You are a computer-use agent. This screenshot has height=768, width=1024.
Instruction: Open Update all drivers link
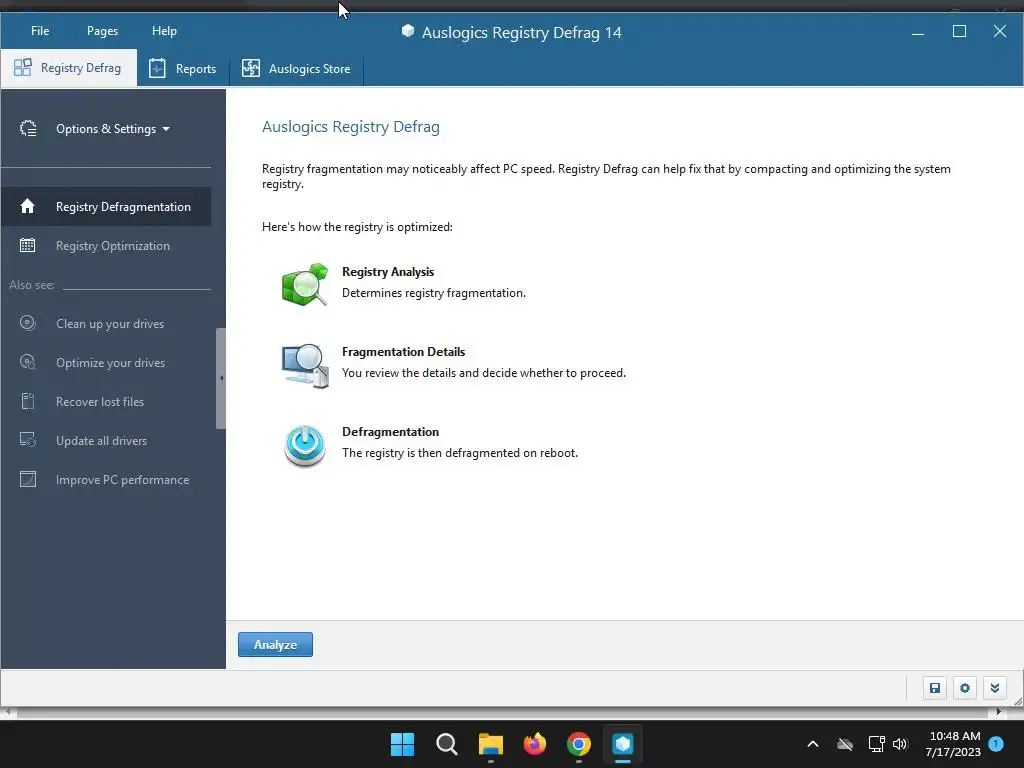(101, 441)
